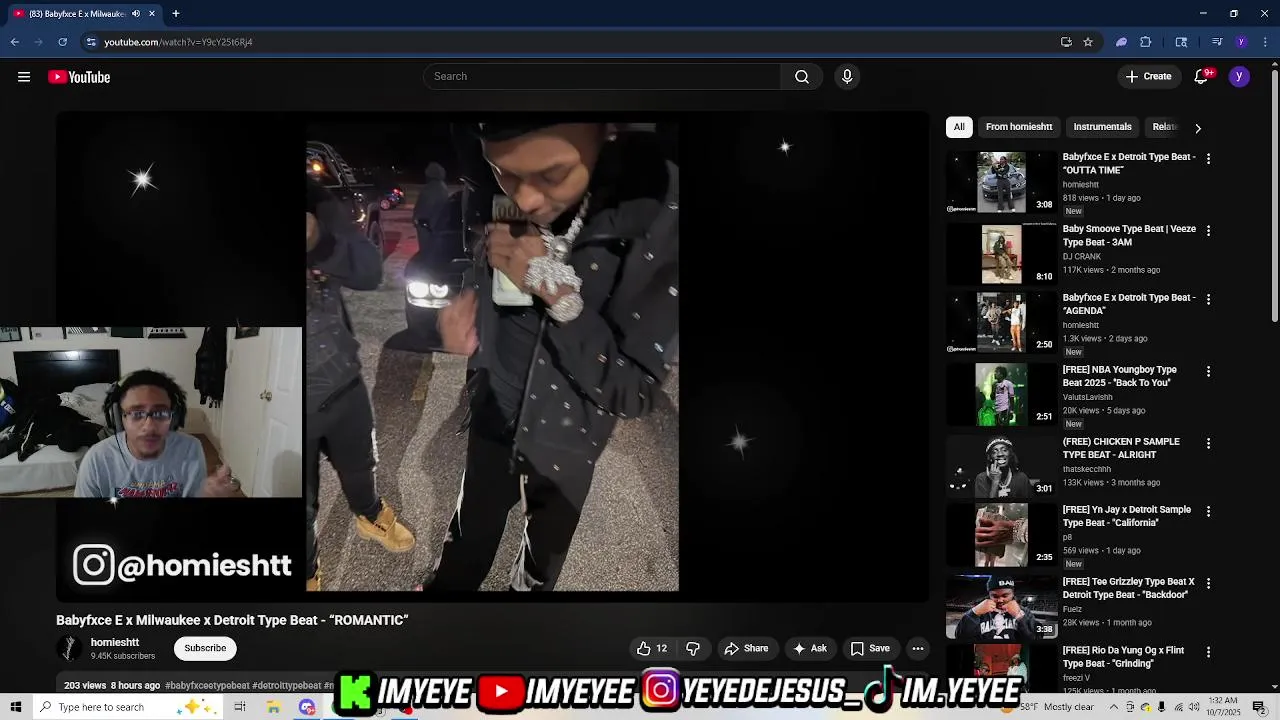View site information icon in address bar
Screen dimensions: 1280x720
[91, 42]
